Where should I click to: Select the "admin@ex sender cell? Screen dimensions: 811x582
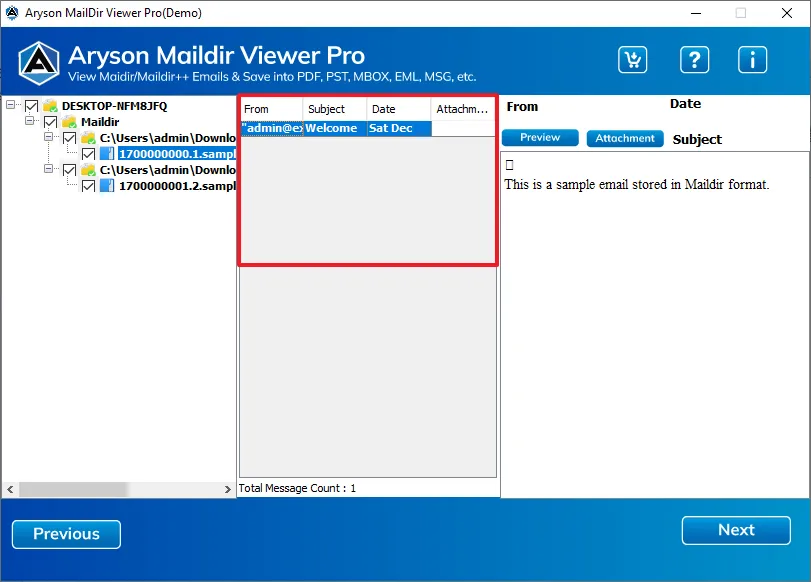(272, 128)
